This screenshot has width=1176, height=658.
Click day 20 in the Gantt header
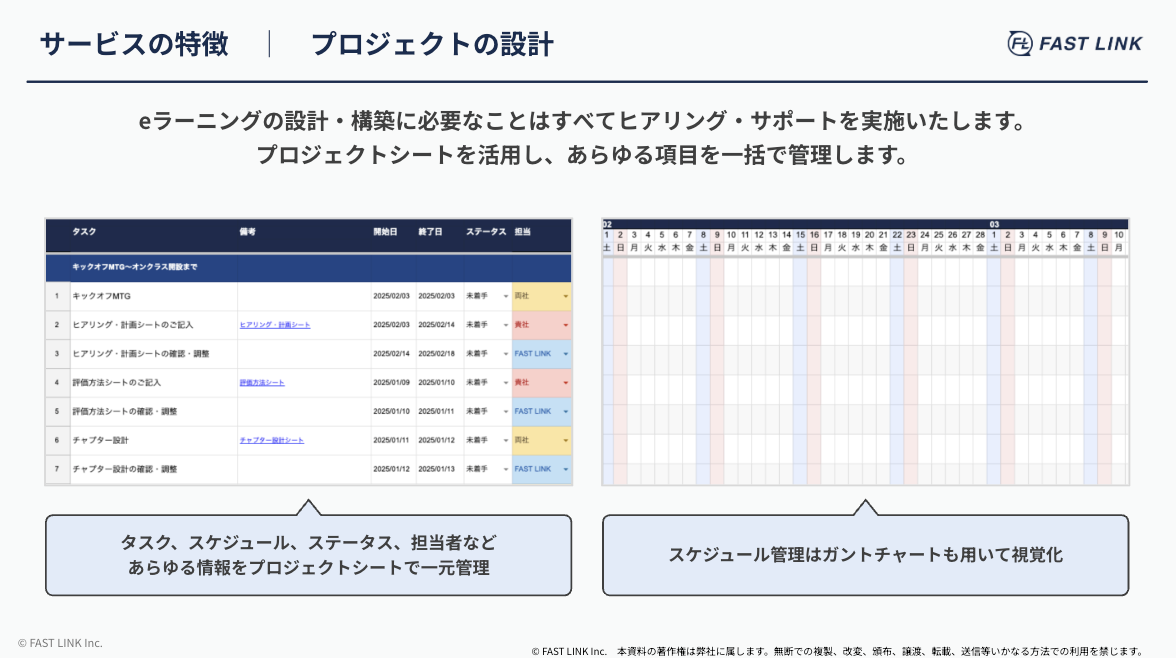tap(869, 235)
